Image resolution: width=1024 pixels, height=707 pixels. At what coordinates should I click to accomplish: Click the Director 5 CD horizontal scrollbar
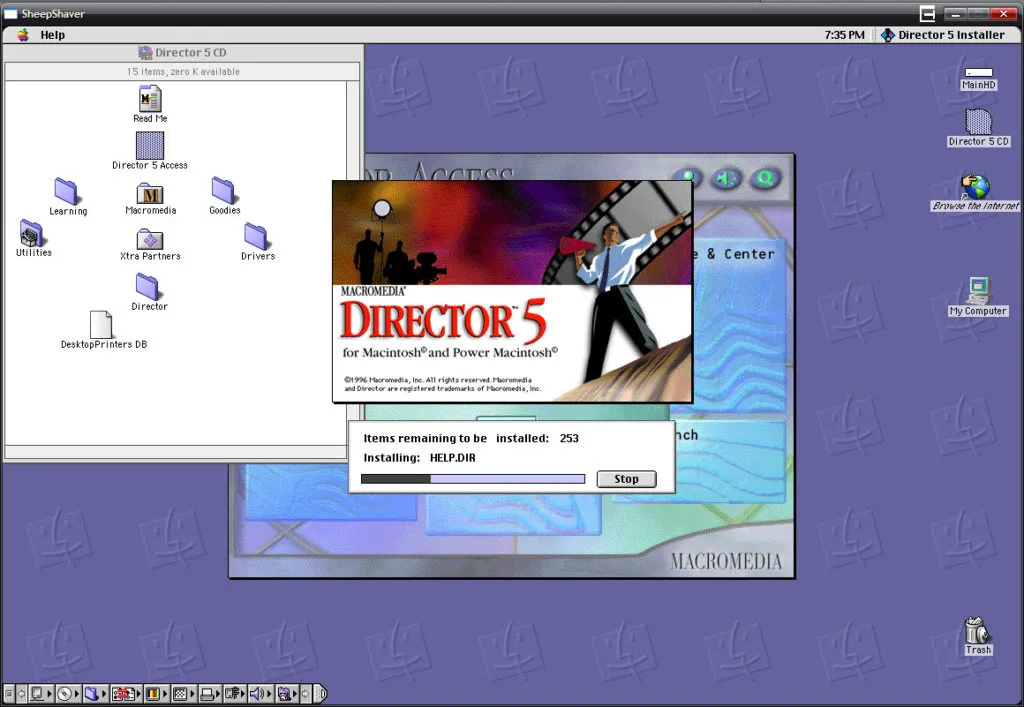click(176, 452)
